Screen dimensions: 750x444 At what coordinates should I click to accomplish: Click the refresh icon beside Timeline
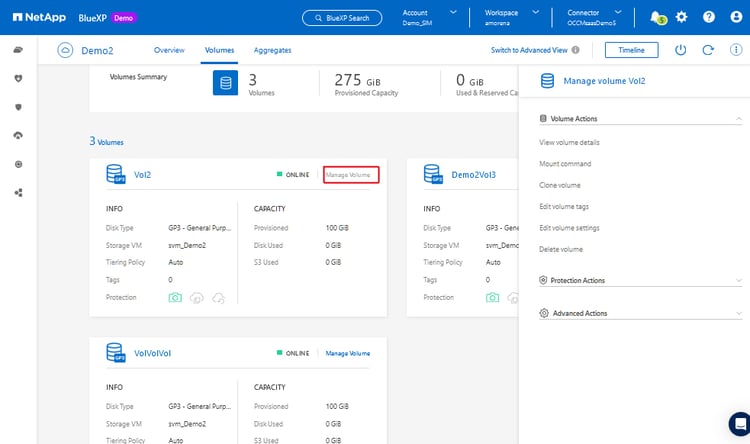click(708, 50)
